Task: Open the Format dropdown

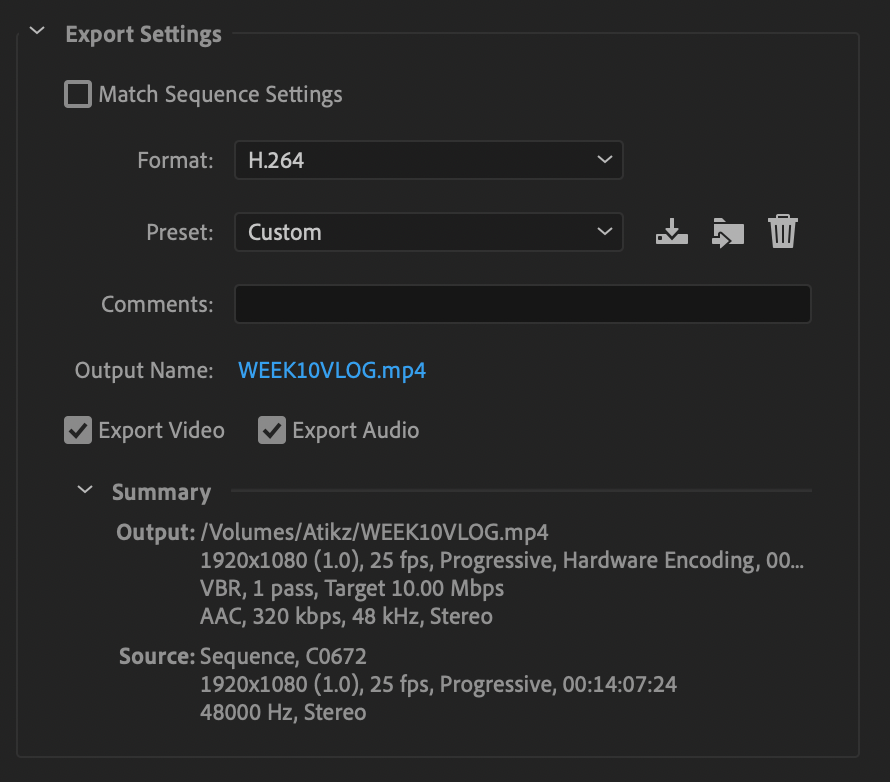Action: tap(428, 159)
